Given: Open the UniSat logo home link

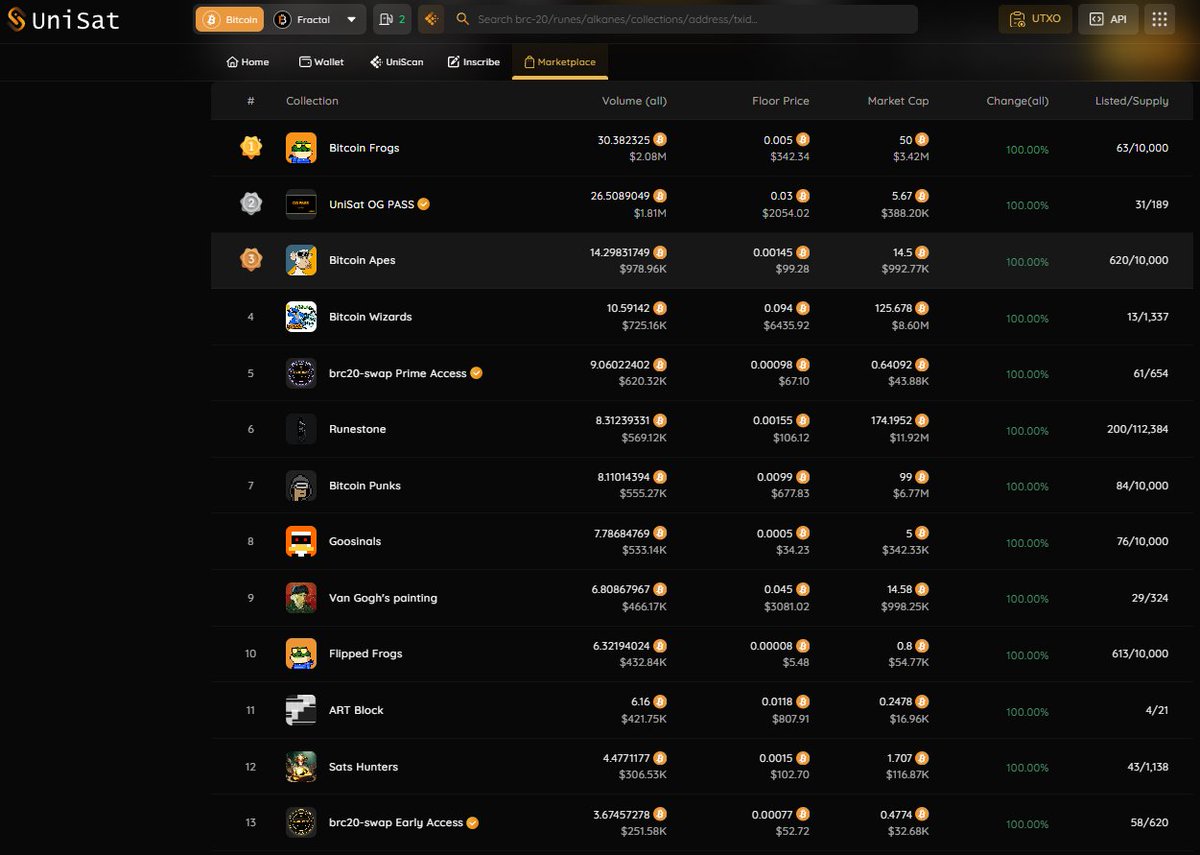Looking at the screenshot, I should [x=63, y=19].
